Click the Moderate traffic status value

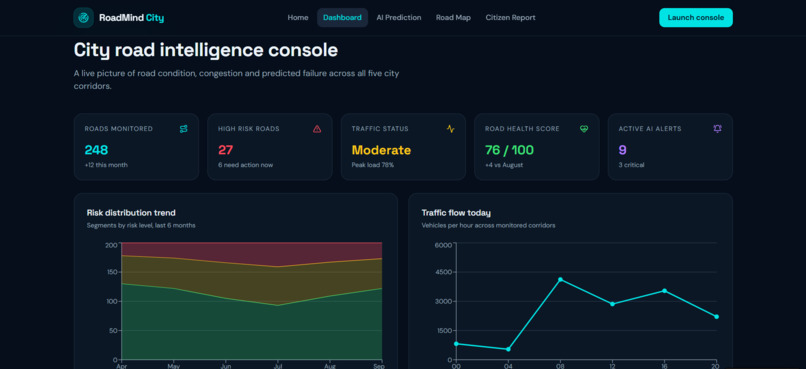[381, 150]
